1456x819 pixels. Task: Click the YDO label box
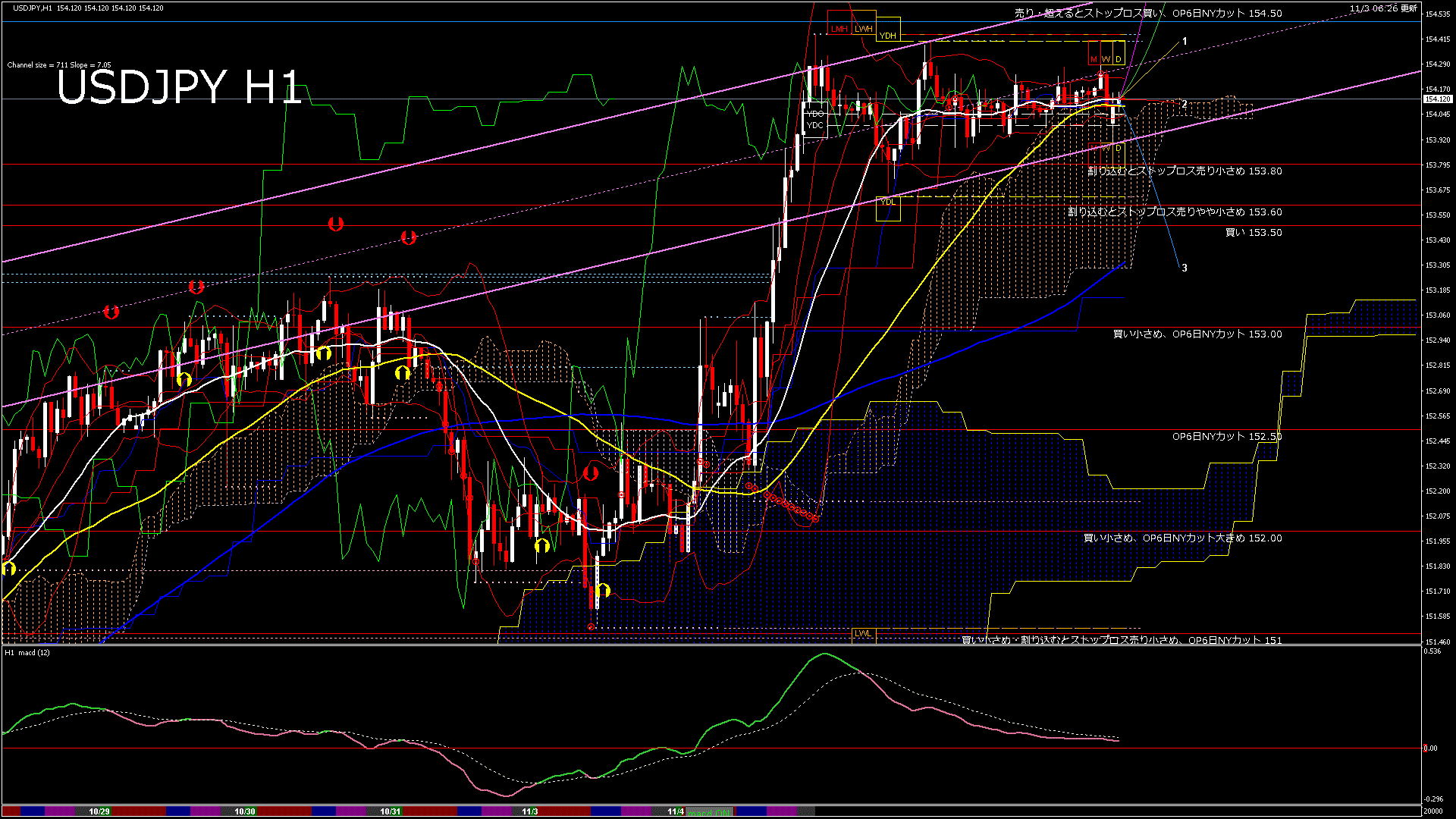(815, 114)
